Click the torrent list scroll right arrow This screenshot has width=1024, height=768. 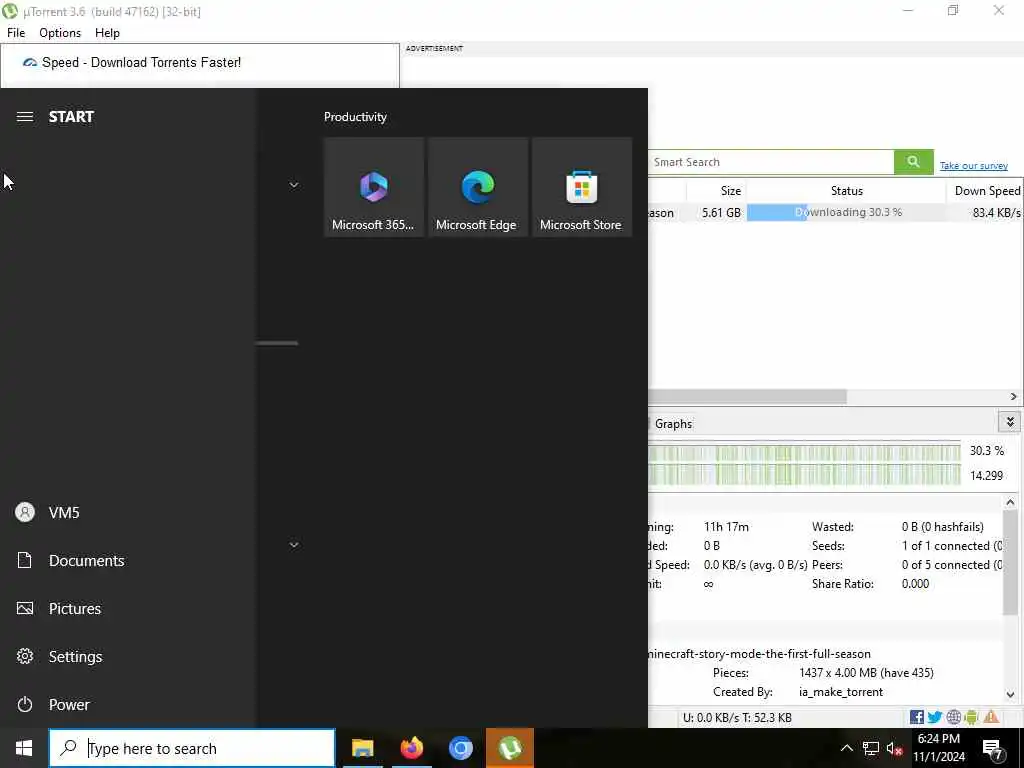pos(1014,396)
